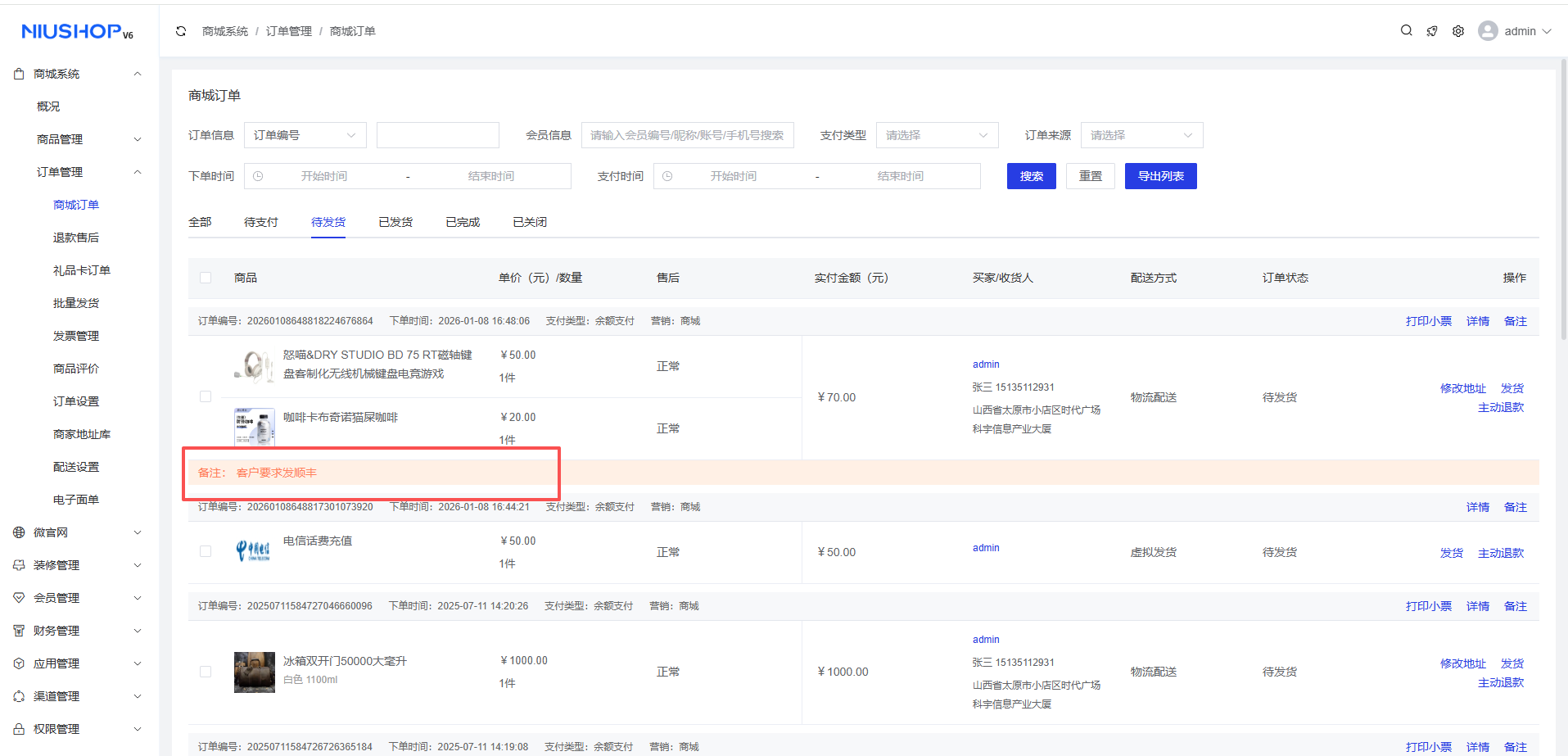Check the 电信话费充值 order checkbox
1568x756 pixels.
coord(206,551)
